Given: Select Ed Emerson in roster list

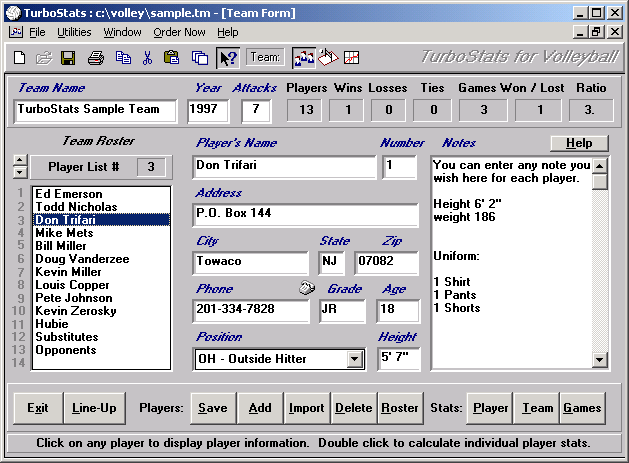Looking at the screenshot, I should tap(101, 194).
